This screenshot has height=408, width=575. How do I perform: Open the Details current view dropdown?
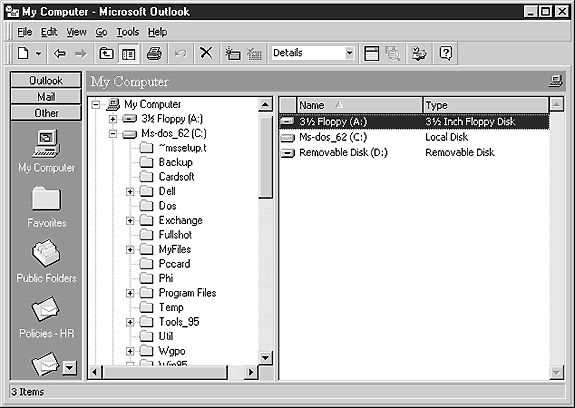pos(349,53)
